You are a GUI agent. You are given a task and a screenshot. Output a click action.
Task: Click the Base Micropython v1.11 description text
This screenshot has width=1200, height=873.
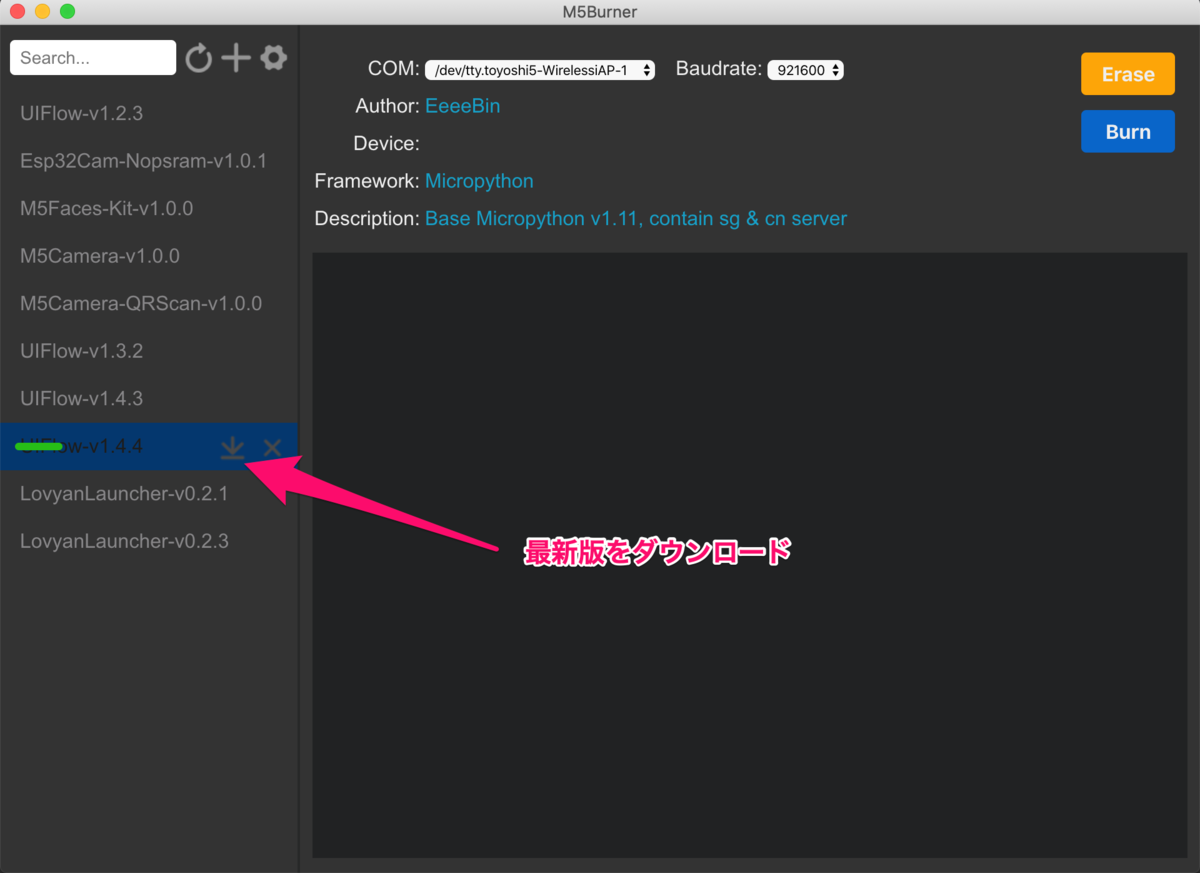coord(636,218)
